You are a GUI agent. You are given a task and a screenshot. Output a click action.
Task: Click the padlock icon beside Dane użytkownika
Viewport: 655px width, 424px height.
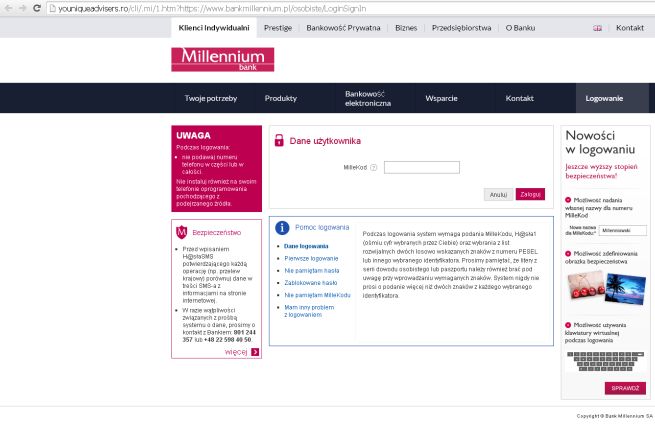pyautogui.click(x=279, y=140)
